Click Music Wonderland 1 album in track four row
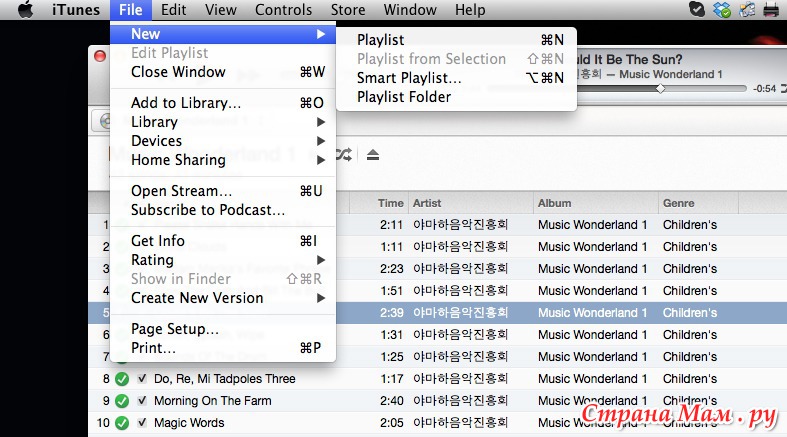Screen dimensions: 787x437 592,290
